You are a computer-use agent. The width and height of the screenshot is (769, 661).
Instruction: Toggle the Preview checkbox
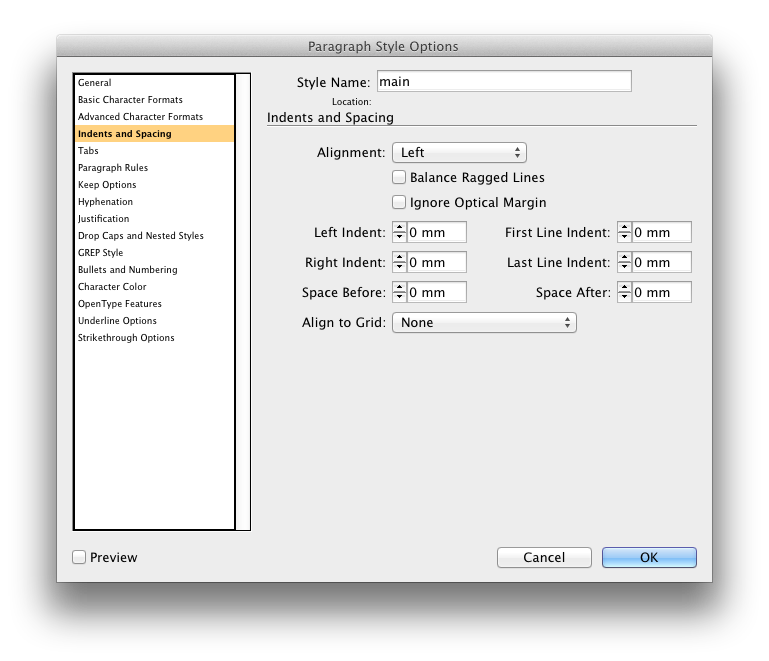(x=79, y=557)
